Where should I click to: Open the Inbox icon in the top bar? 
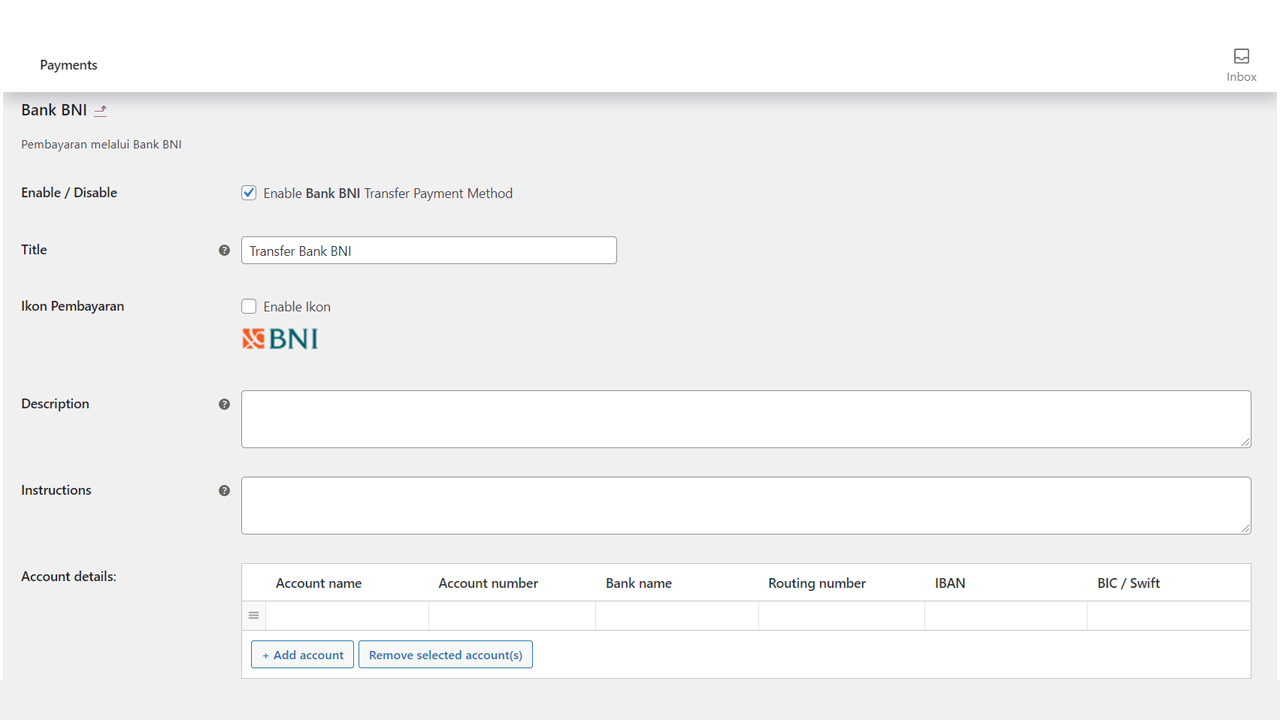pyautogui.click(x=1241, y=57)
